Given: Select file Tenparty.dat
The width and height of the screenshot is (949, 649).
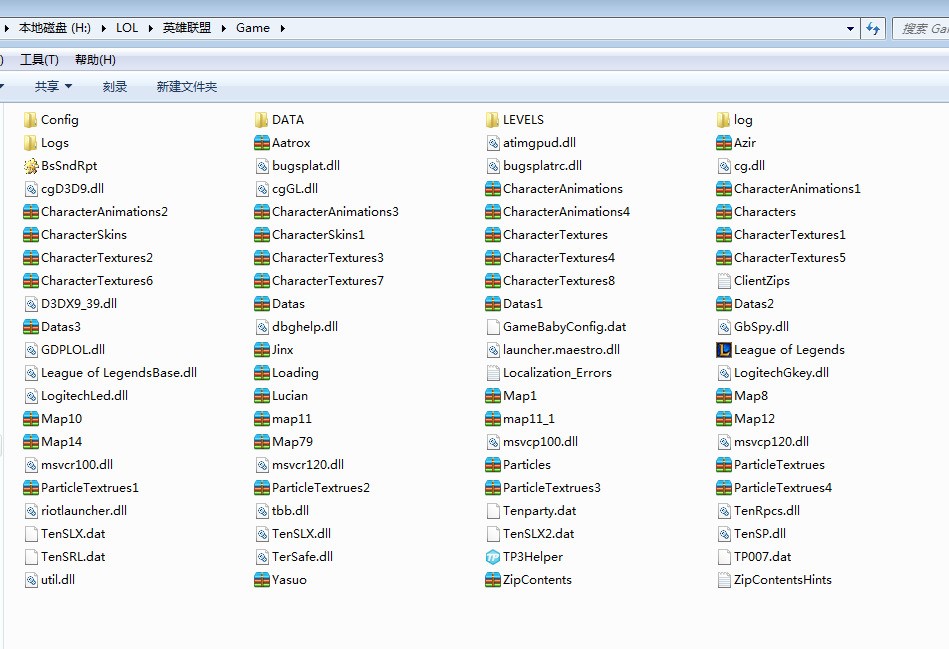Looking at the screenshot, I should [x=531, y=511].
